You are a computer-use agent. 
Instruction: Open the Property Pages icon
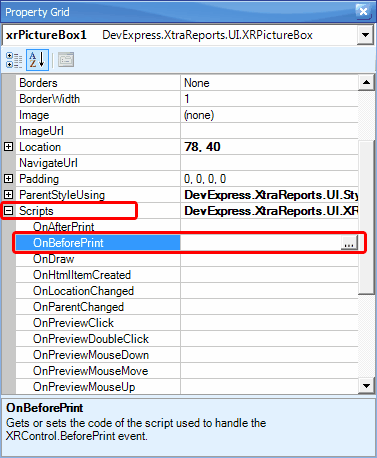coord(66,60)
